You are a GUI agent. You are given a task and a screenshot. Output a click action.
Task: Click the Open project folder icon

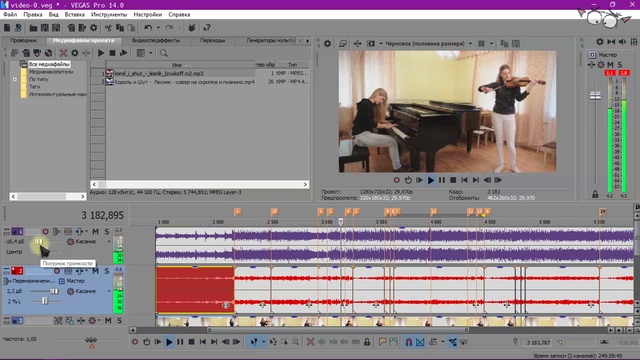(x=33, y=28)
